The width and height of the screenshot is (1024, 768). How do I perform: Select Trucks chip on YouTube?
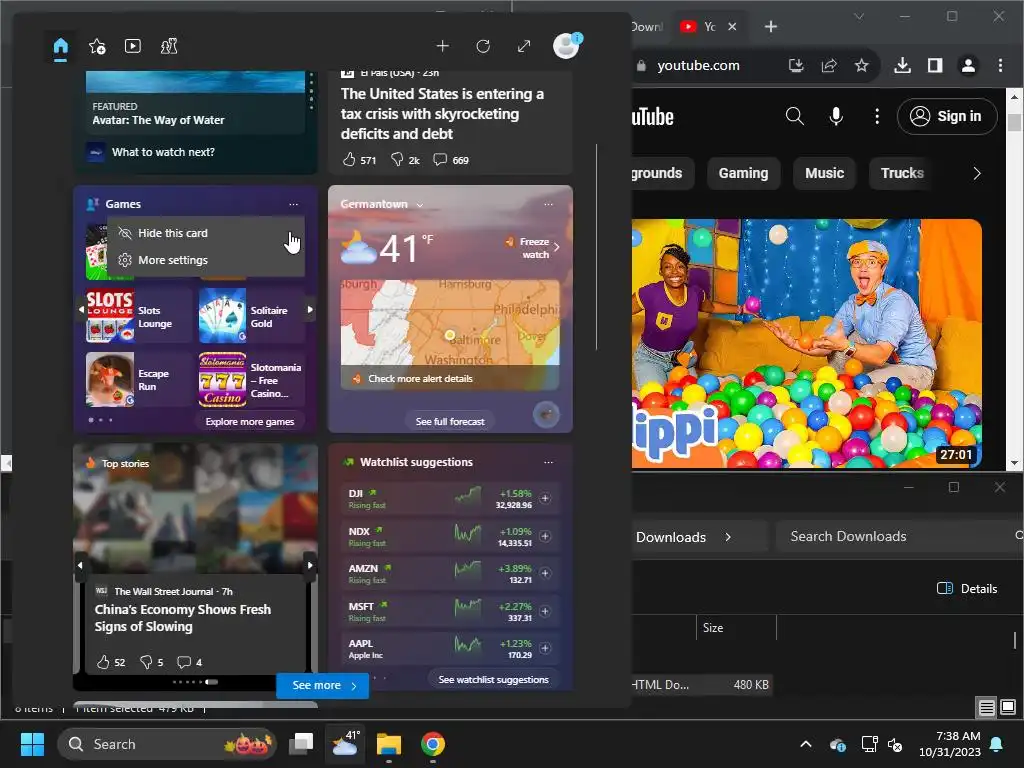pyautogui.click(x=902, y=173)
